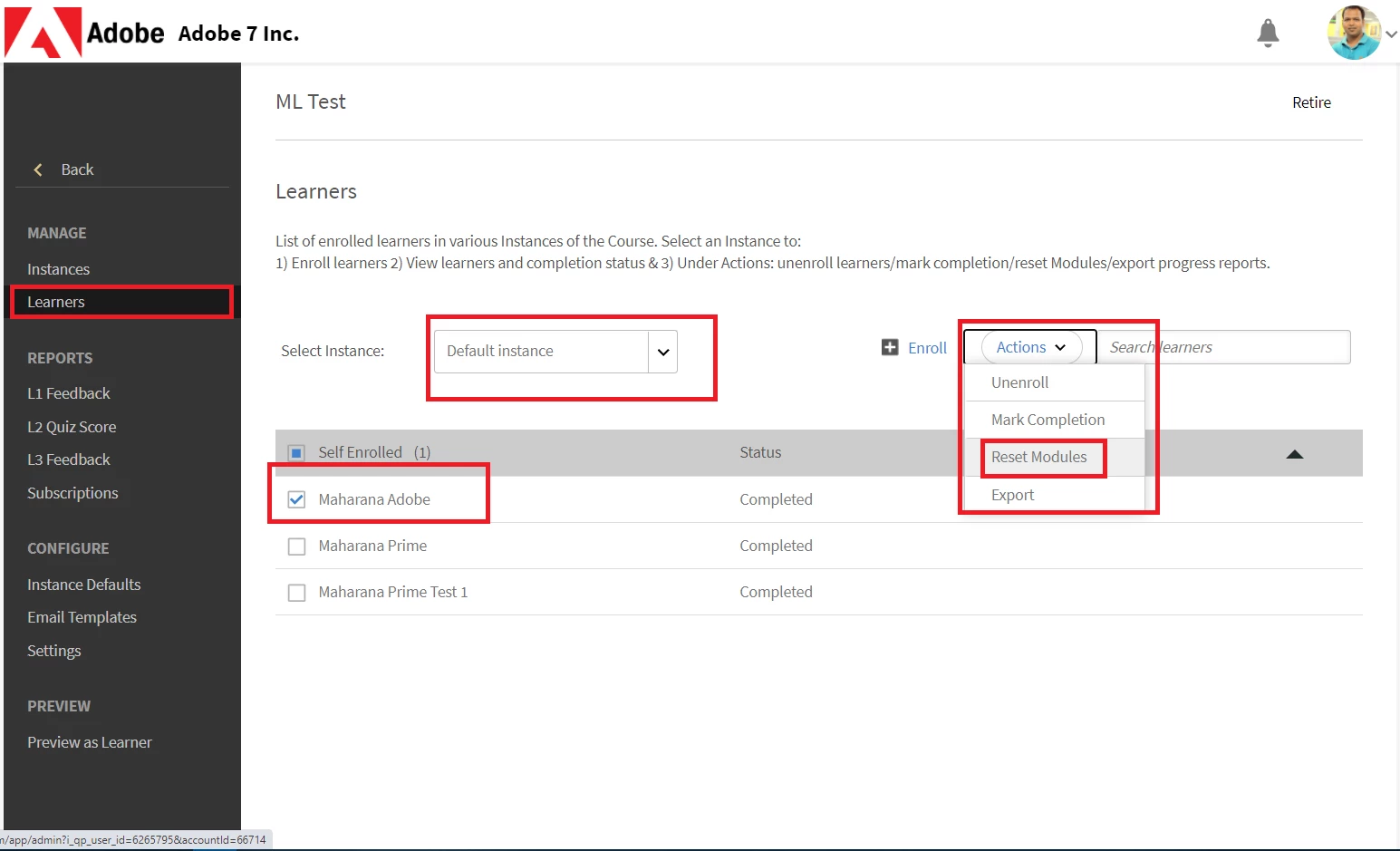Open Settings in the sidebar
Viewport: 1400px width, 851px height.
[53, 651]
